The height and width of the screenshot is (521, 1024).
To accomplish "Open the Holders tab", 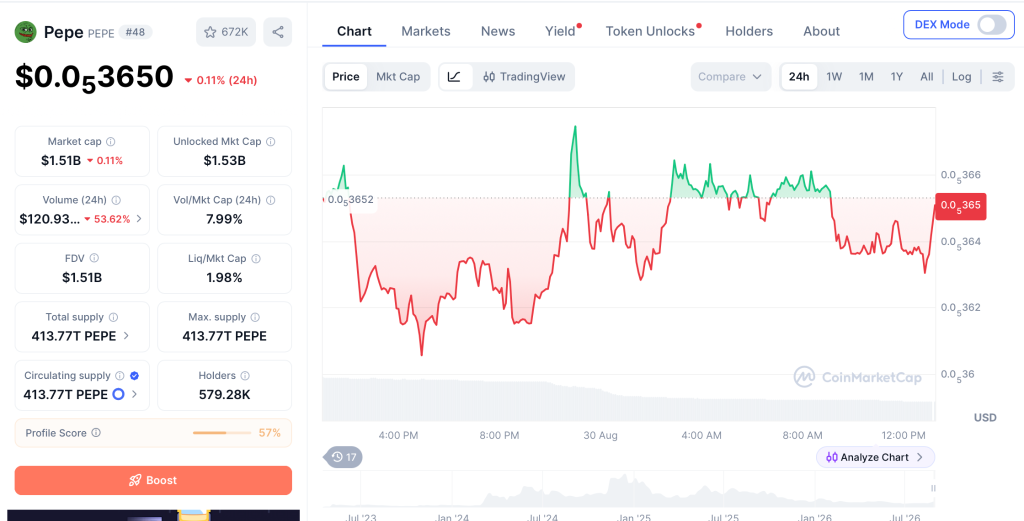I will click(x=749, y=31).
